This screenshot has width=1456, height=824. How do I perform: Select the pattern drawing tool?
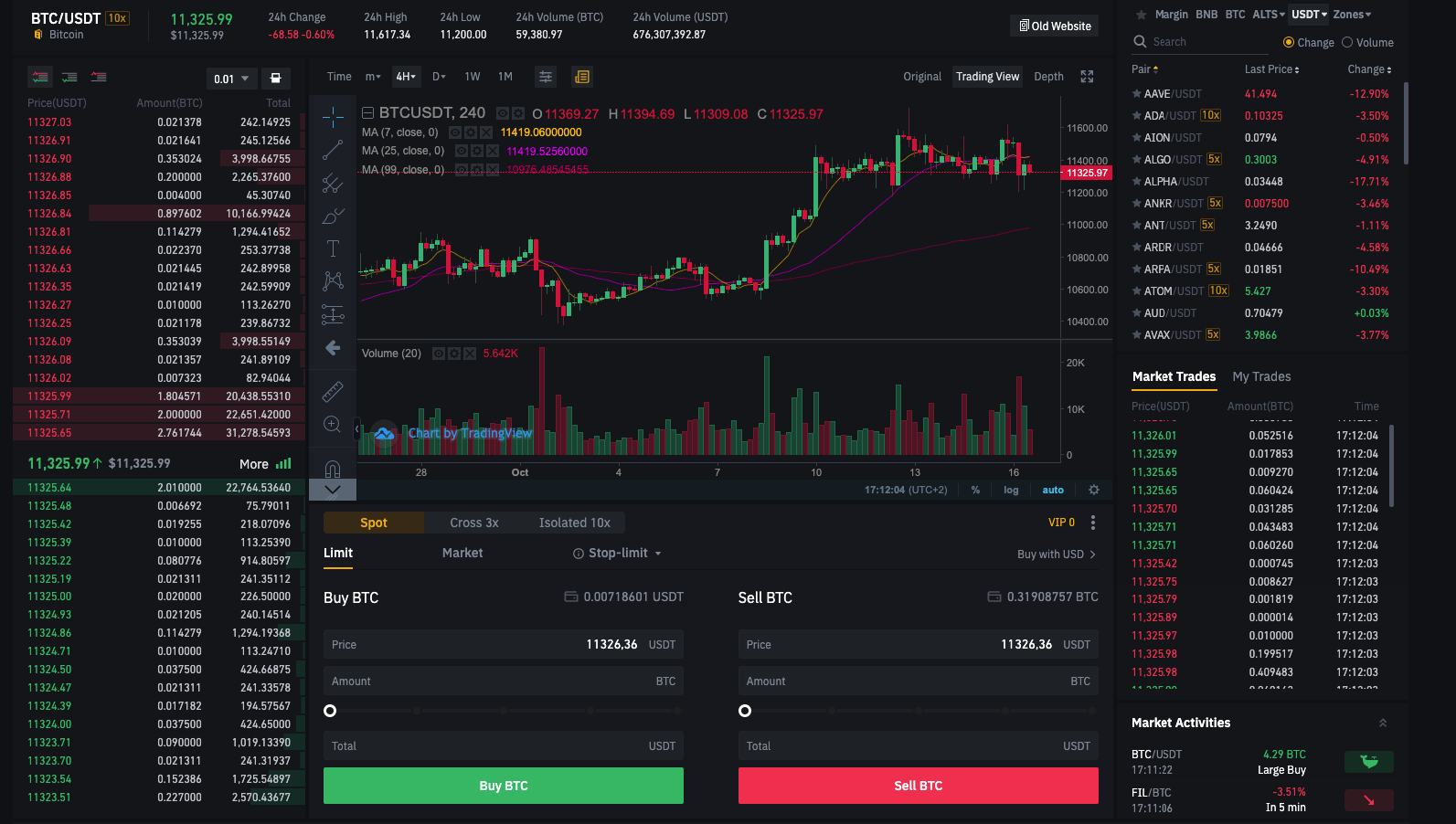pos(333,281)
